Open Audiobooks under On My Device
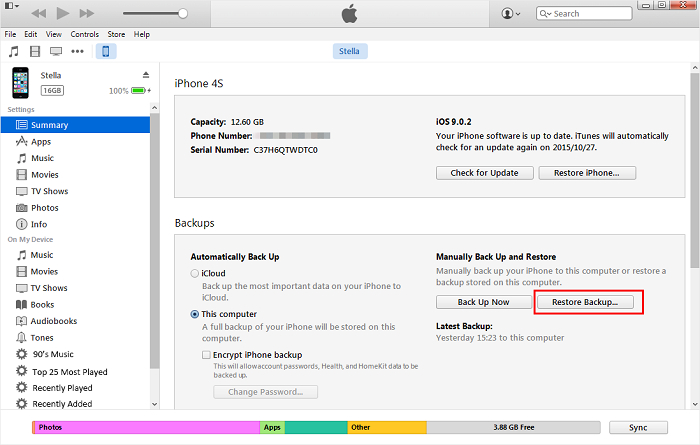 click(x=75, y=321)
